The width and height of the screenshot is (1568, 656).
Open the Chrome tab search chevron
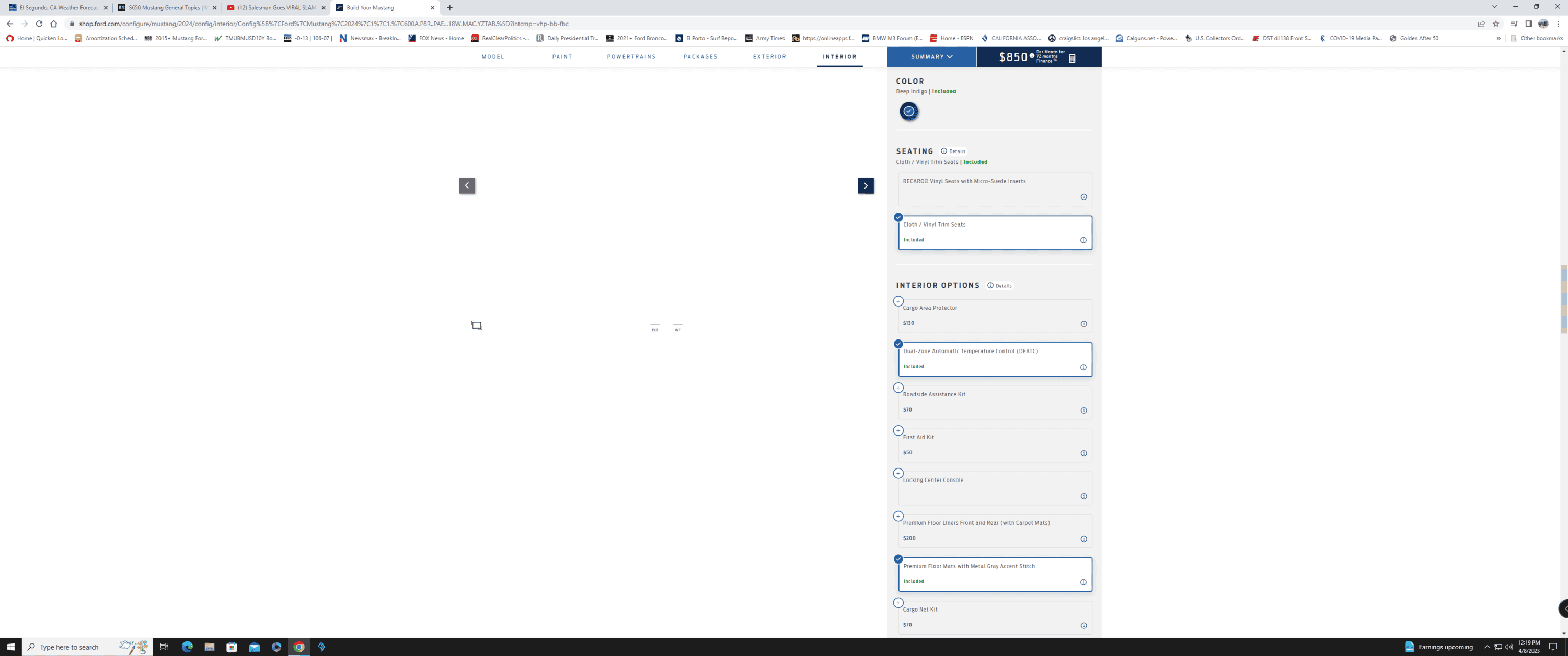1494,7
